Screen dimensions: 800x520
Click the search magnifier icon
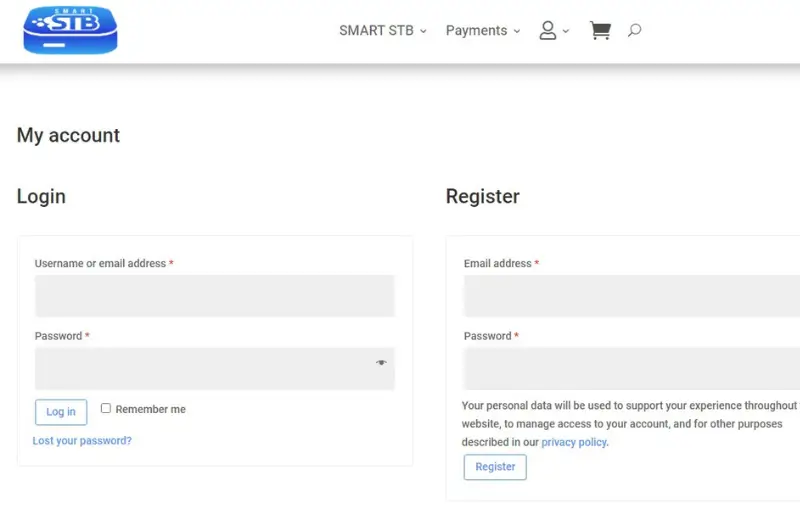[x=634, y=31]
